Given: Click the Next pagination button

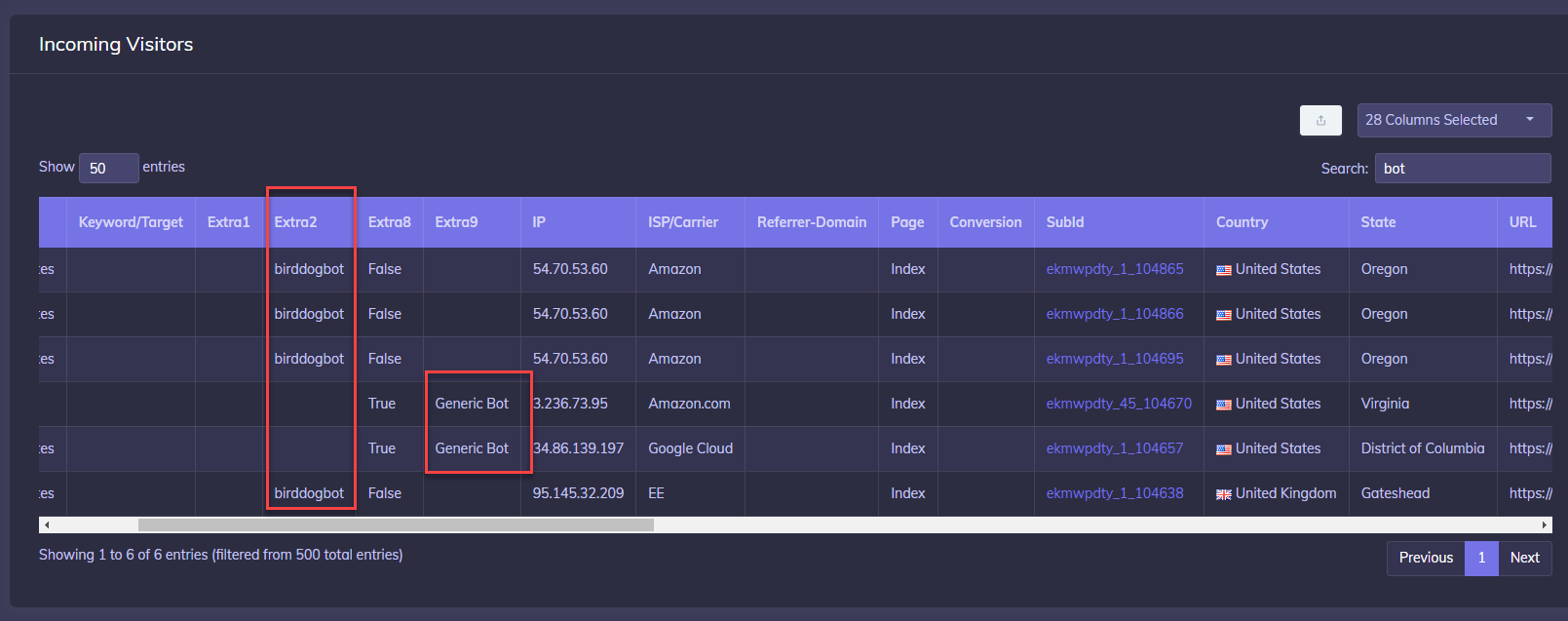Looking at the screenshot, I should click(x=1524, y=558).
